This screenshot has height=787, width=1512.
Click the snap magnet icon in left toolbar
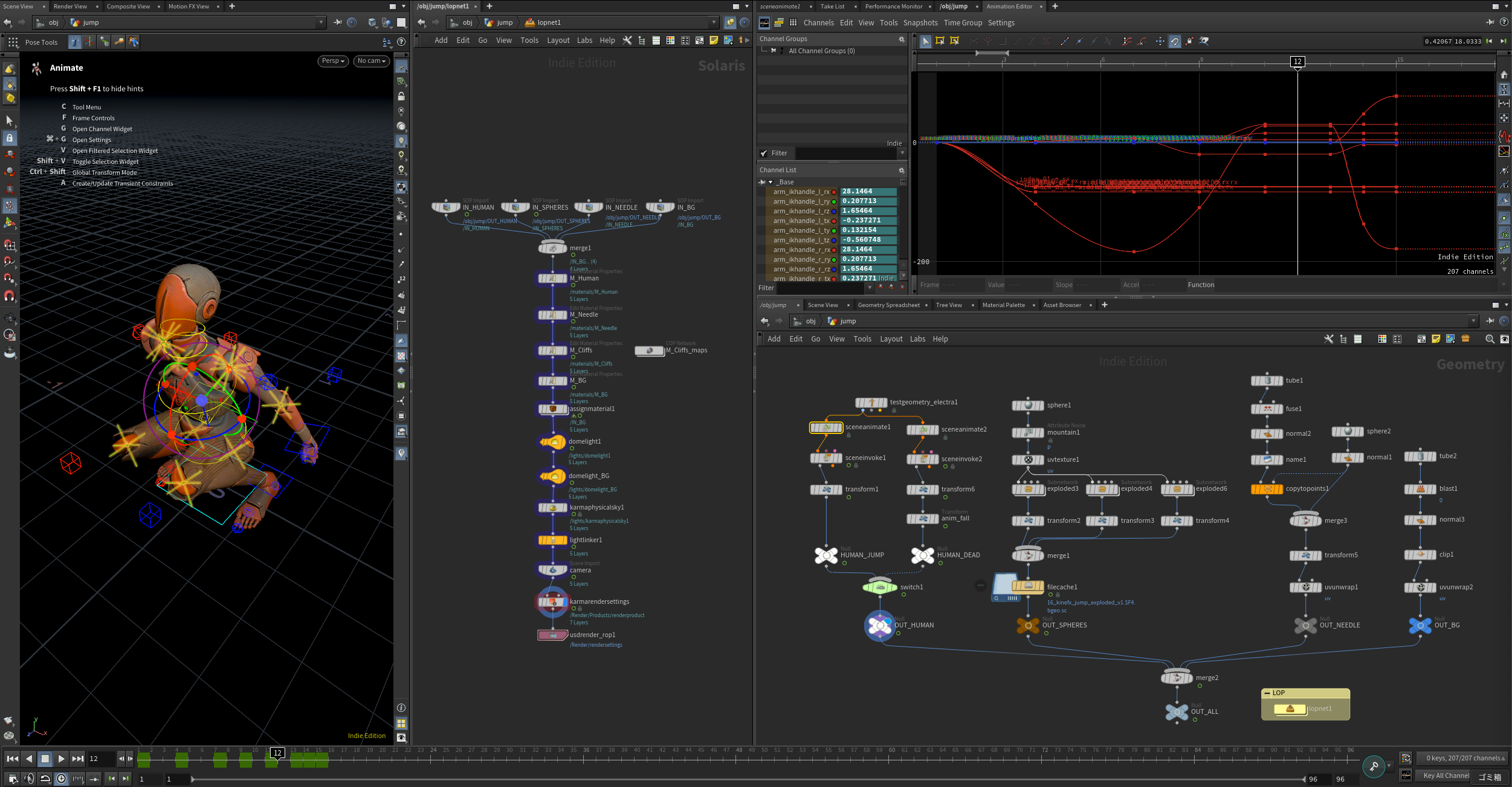point(10,296)
